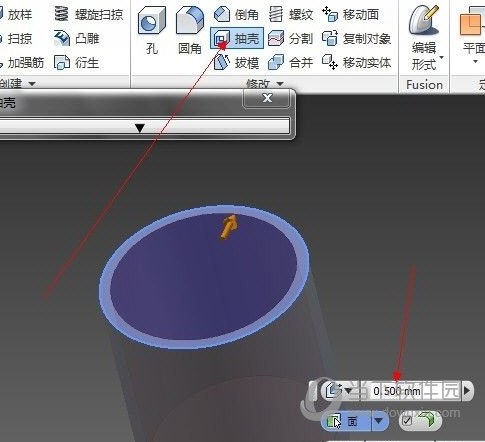Image resolution: width=485 pixels, height=442 pixels.
Task: Select the 复制对象 (Copy Object) tool
Action: tap(356, 38)
